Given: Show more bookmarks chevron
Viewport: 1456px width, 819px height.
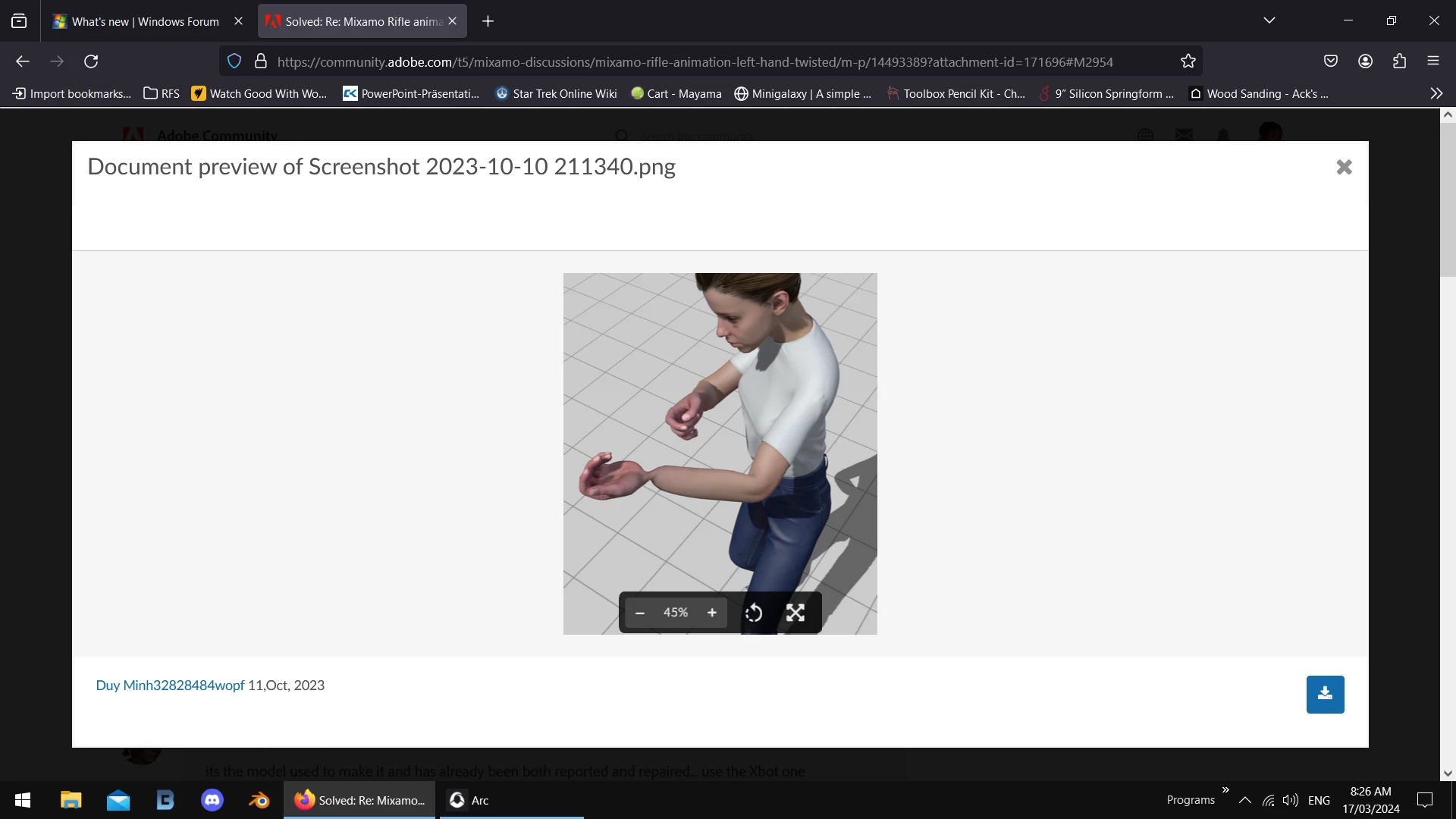Looking at the screenshot, I should tap(1436, 93).
